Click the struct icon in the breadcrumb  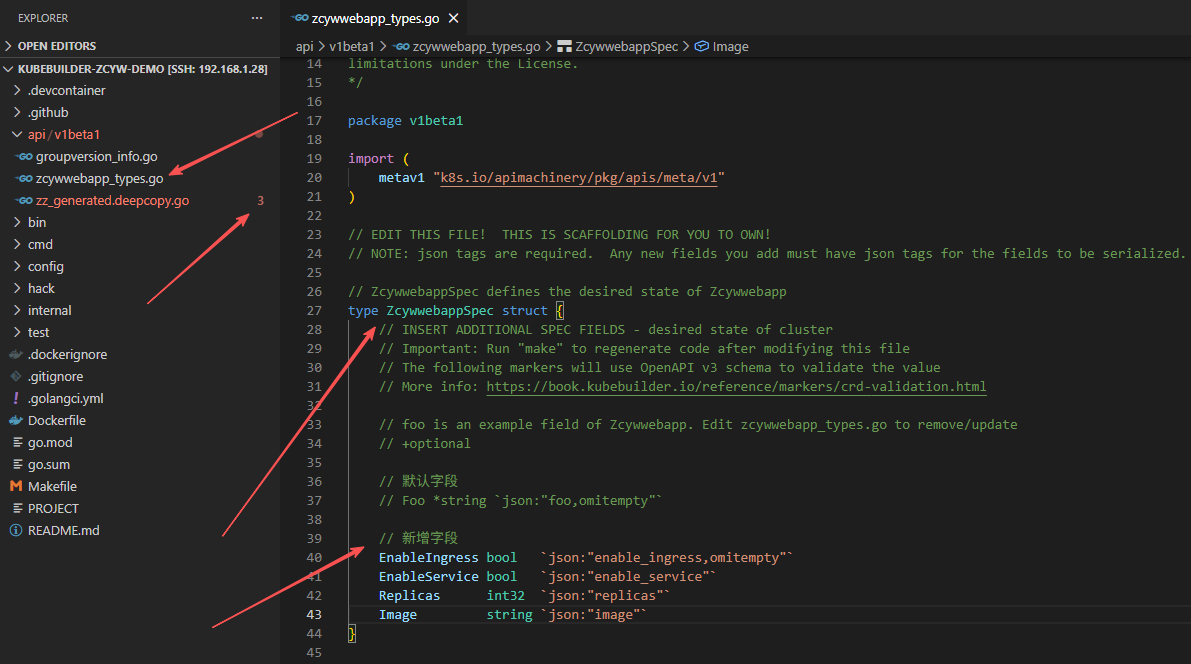(564, 47)
